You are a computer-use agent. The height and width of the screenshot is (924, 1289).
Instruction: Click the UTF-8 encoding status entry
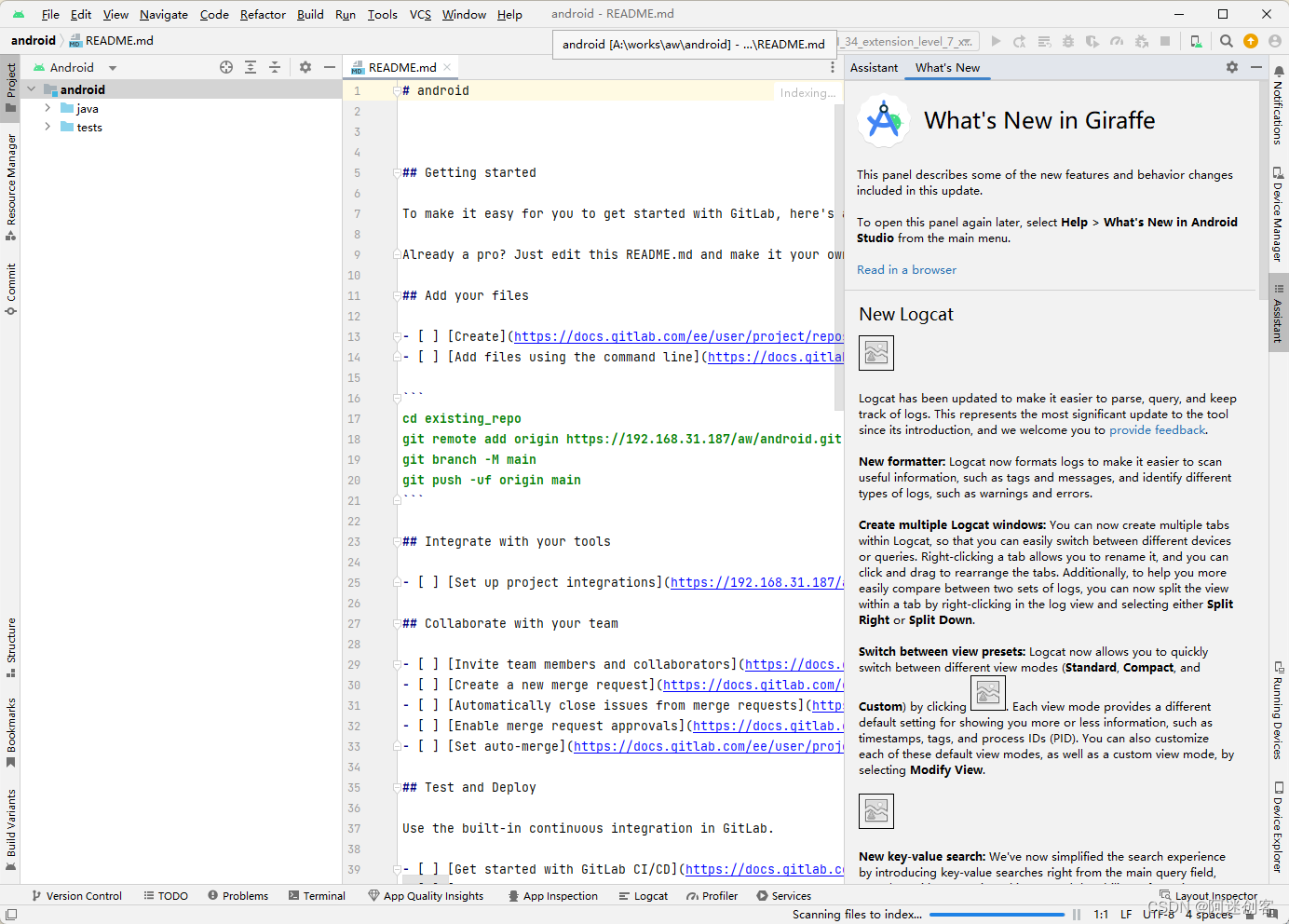pyautogui.click(x=1159, y=915)
